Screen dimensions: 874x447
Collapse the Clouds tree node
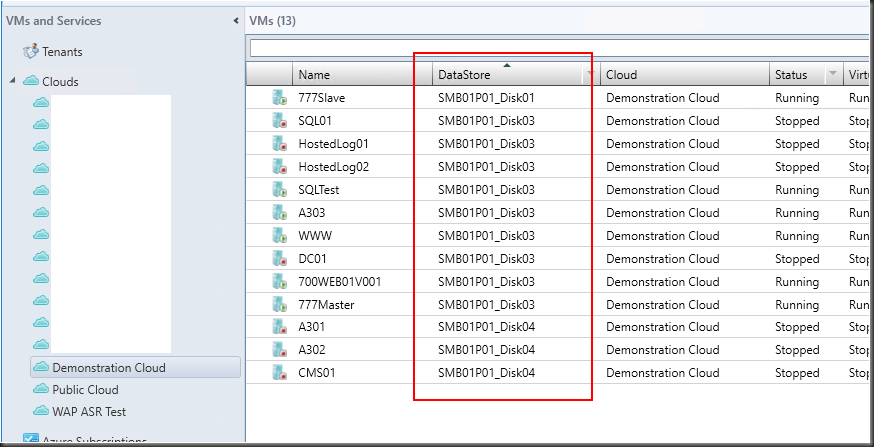pos(12,81)
